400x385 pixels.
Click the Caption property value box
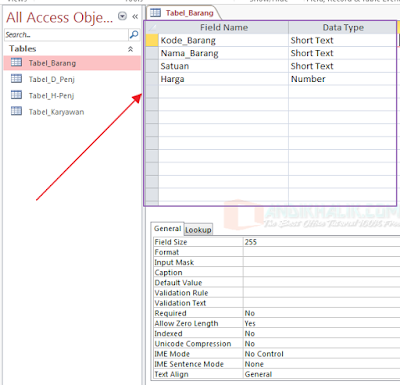[x=321, y=272]
